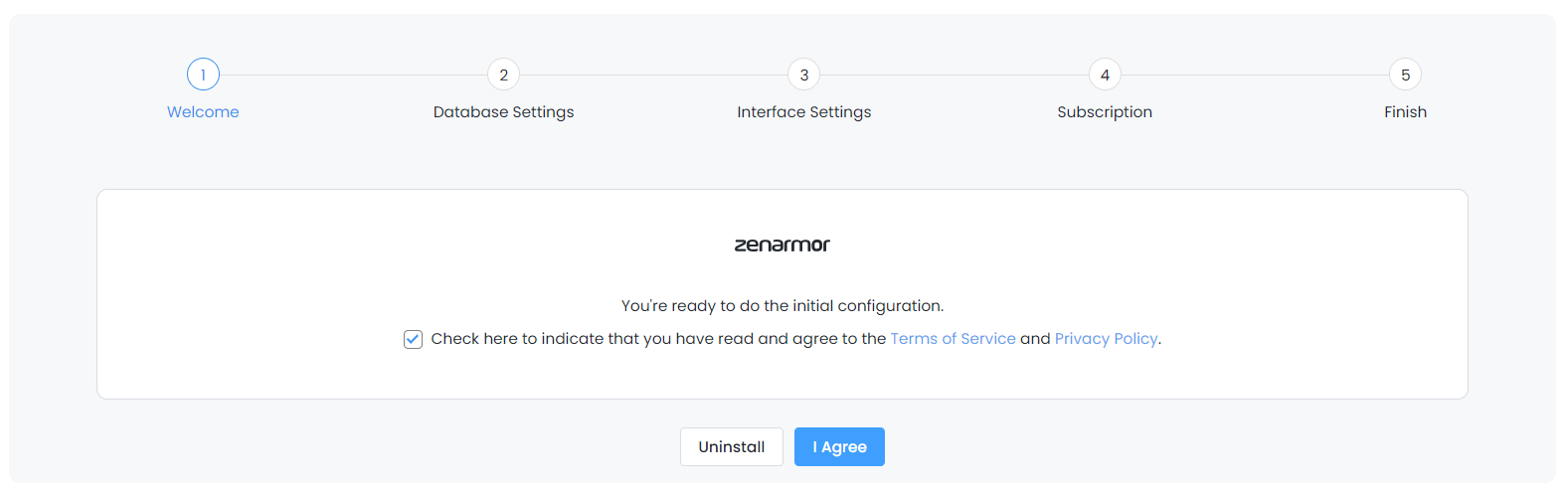Click step 3 circle in wizard

coord(804,75)
